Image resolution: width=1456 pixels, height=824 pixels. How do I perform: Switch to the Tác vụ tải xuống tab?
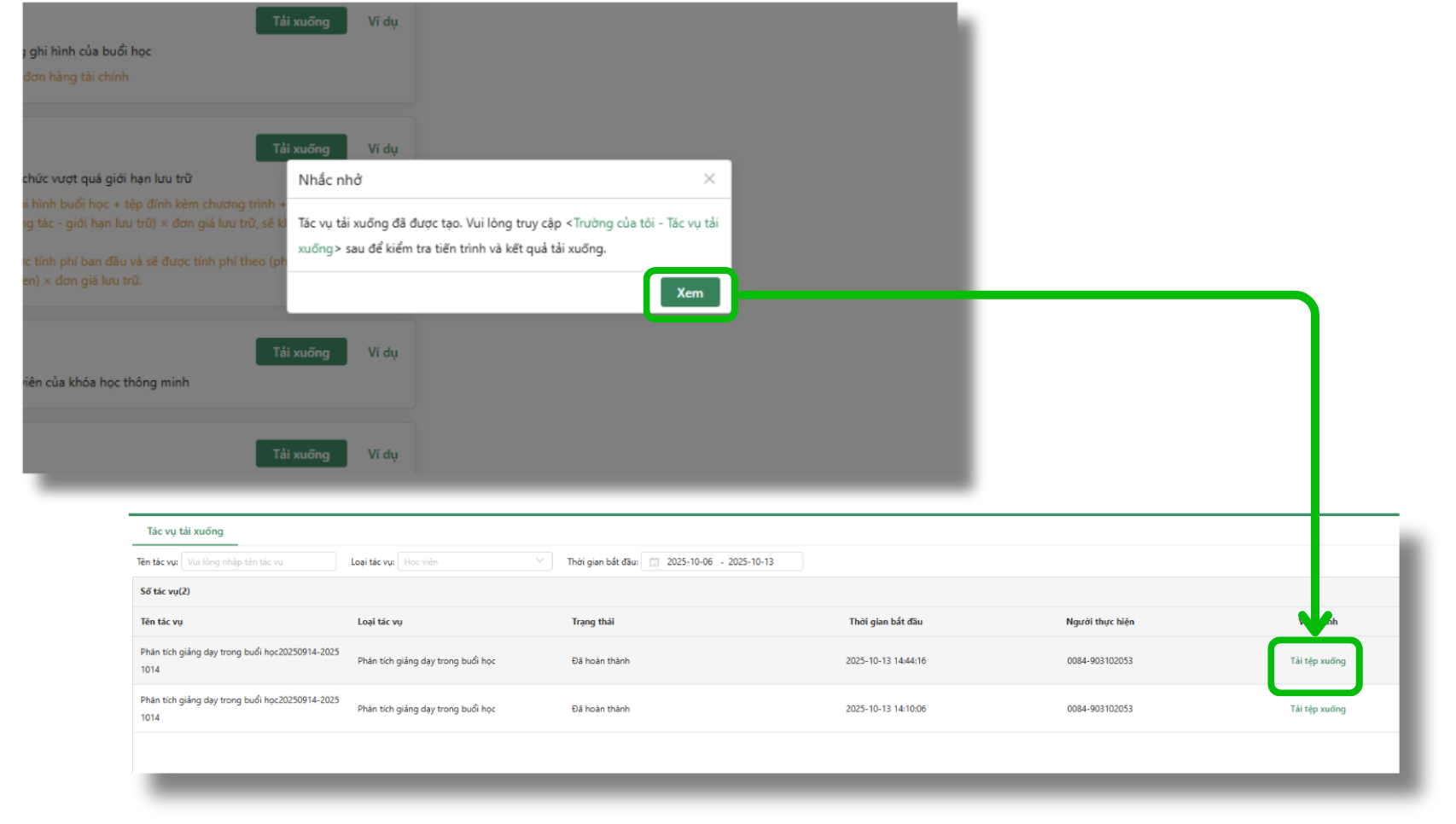coord(185,531)
